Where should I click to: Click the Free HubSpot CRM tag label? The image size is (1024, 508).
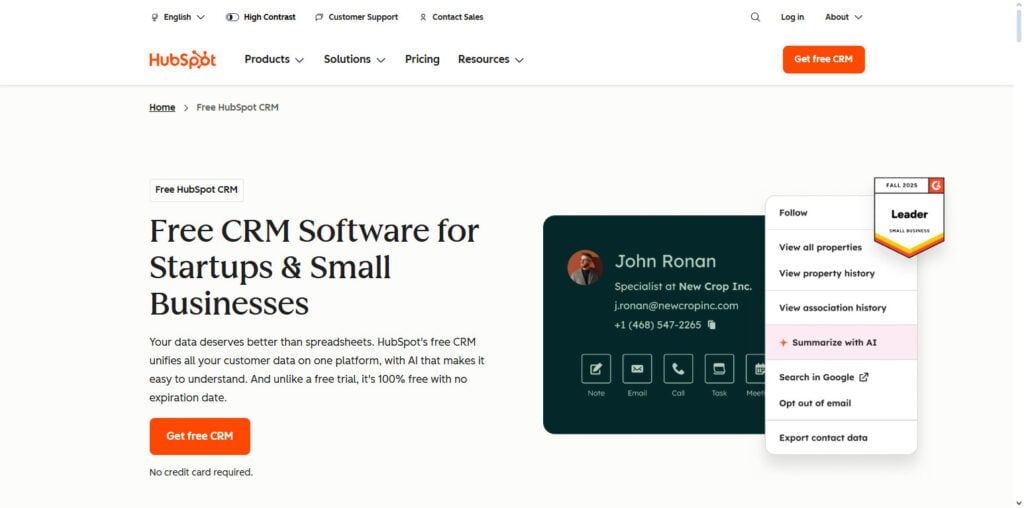197,190
